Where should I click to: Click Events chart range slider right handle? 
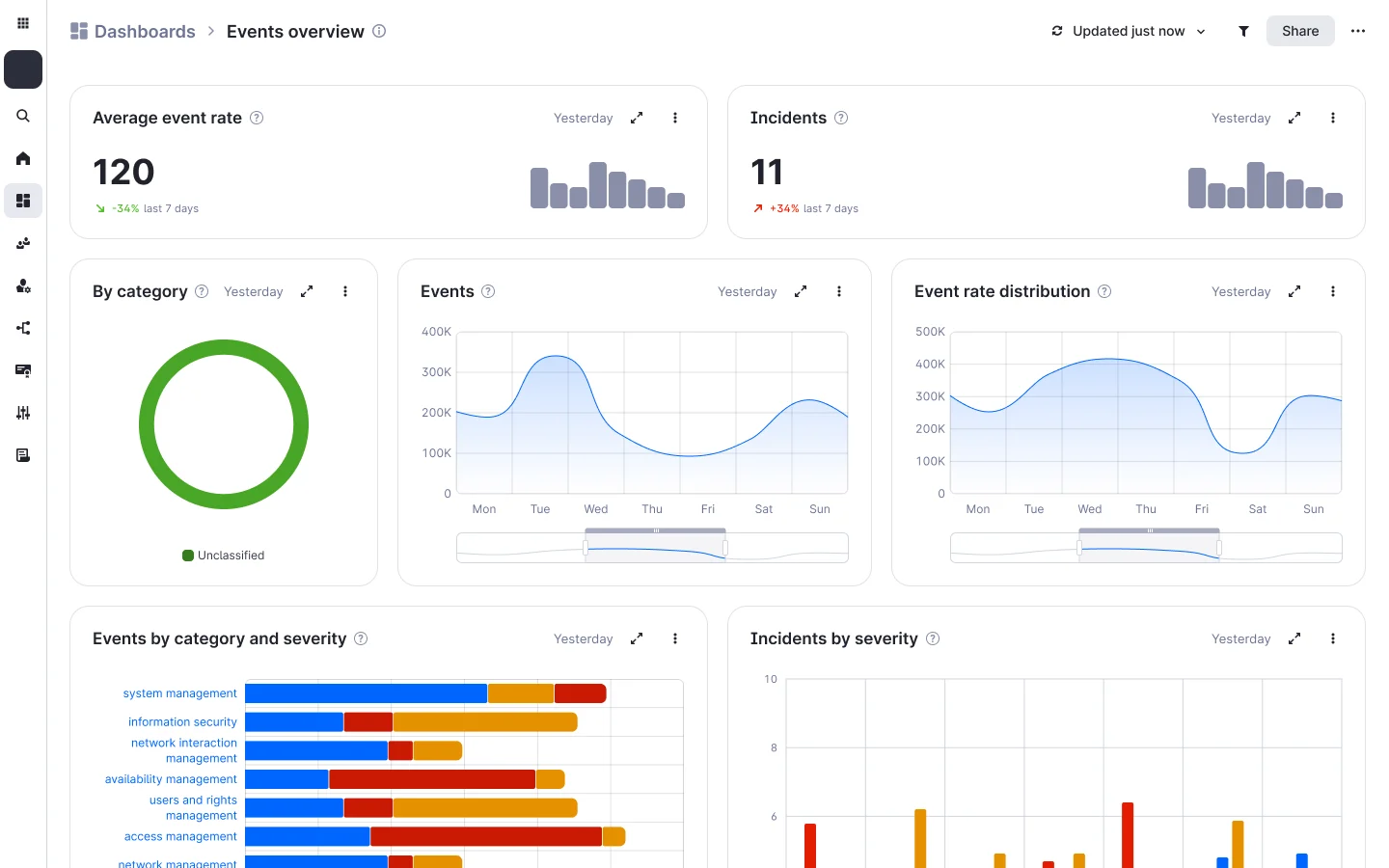tap(725, 548)
